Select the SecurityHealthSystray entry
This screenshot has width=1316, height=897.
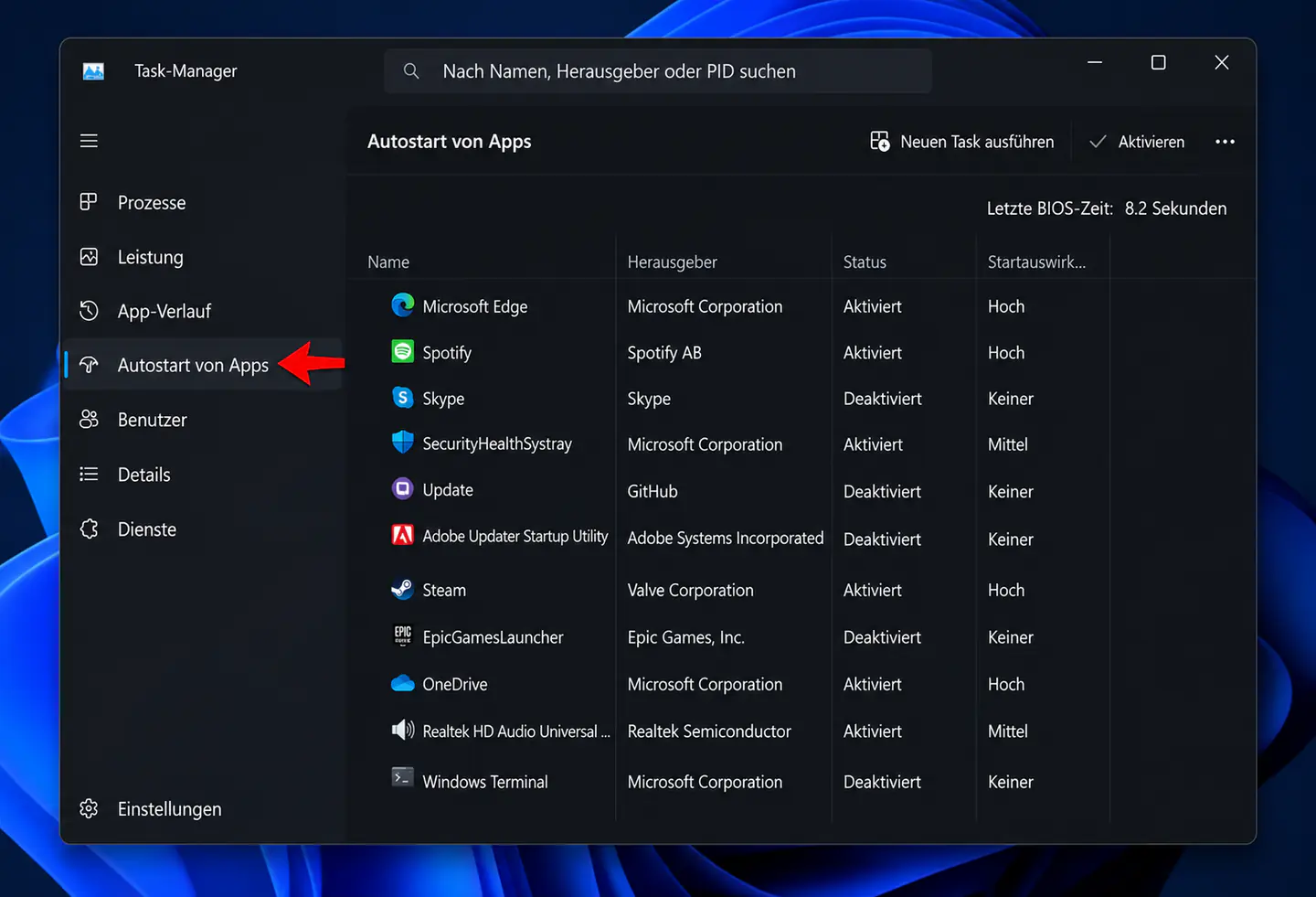tap(497, 444)
